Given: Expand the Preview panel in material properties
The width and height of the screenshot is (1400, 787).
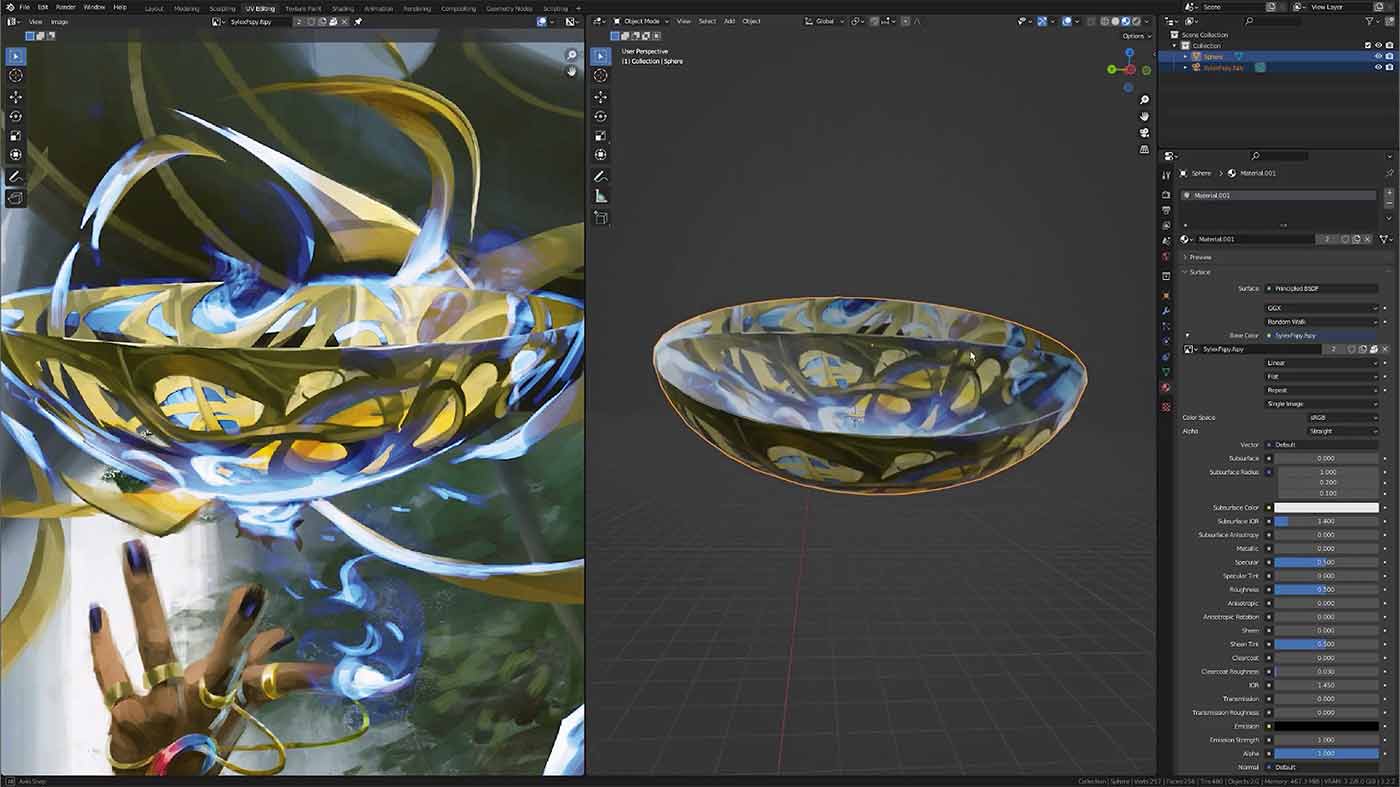Looking at the screenshot, I should click(x=1200, y=257).
